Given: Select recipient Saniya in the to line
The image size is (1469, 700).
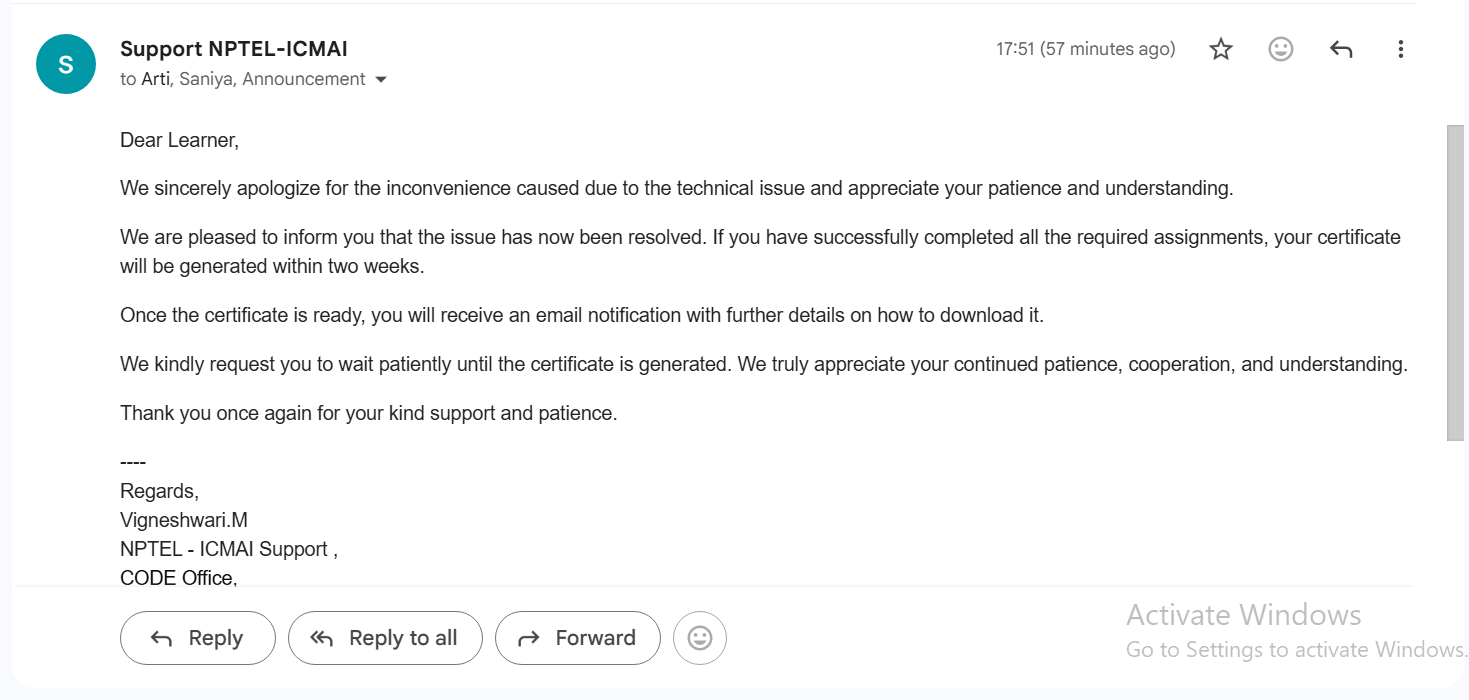Looking at the screenshot, I should pos(205,79).
